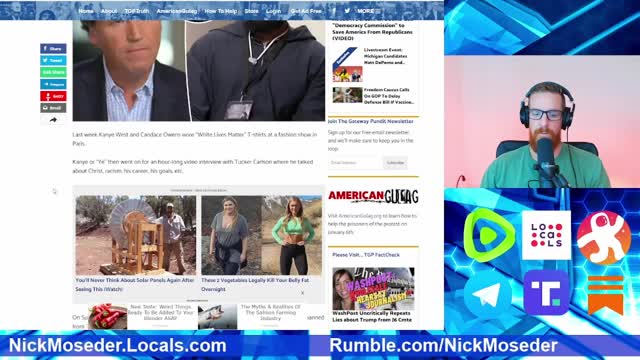
Task: Open the Store navigation item
Action: pyautogui.click(x=251, y=11)
